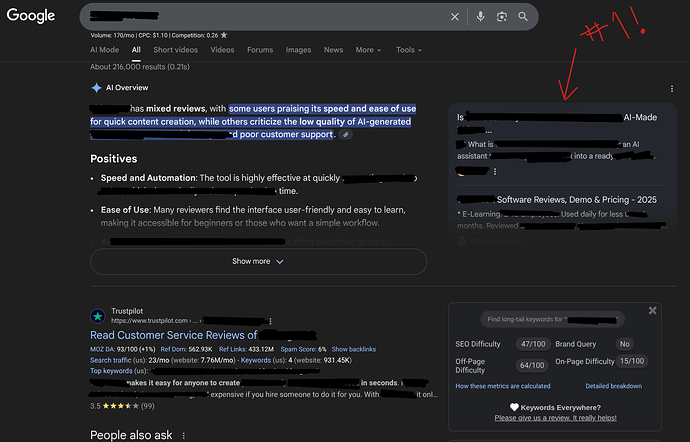Click the link icon after AI Overview summary
The width and height of the screenshot is (690, 442).
[x=346, y=134]
